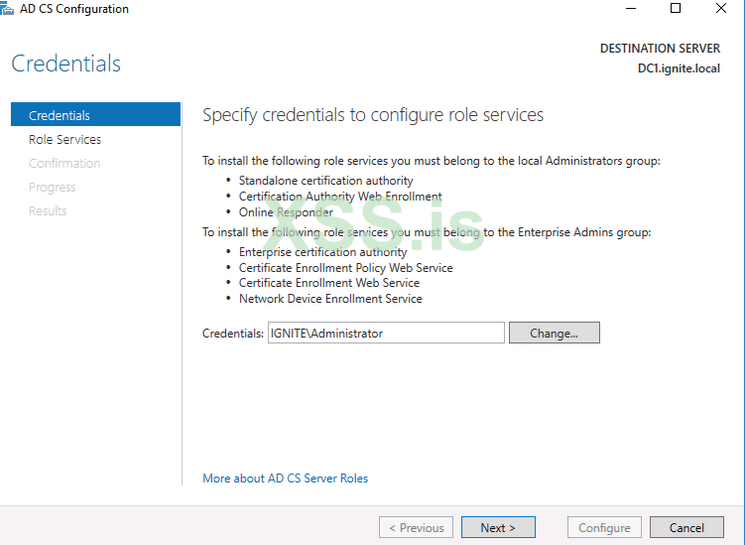Viewport: 745px width, 545px height.
Task: Proceed with the Next button
Action: tap(498, 527)
